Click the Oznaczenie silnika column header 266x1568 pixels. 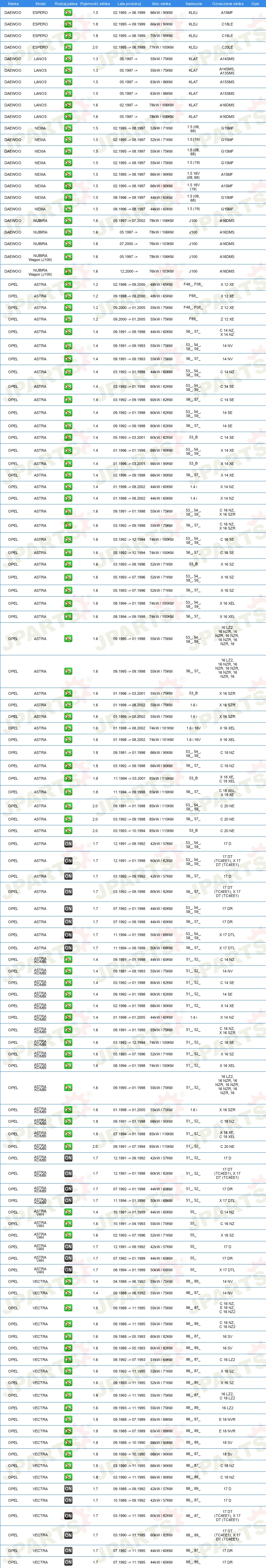tap(227, 4)
